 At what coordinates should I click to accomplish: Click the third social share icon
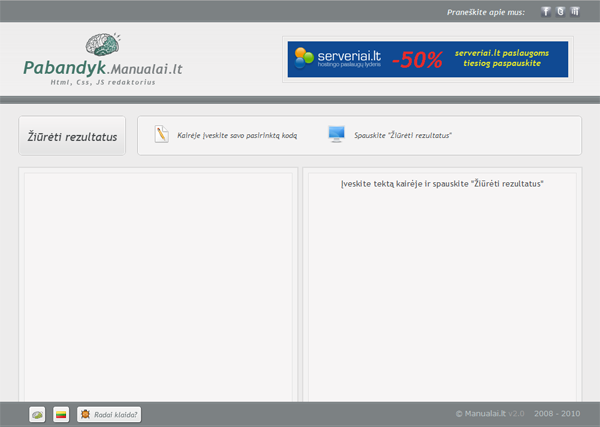[575, 12]
